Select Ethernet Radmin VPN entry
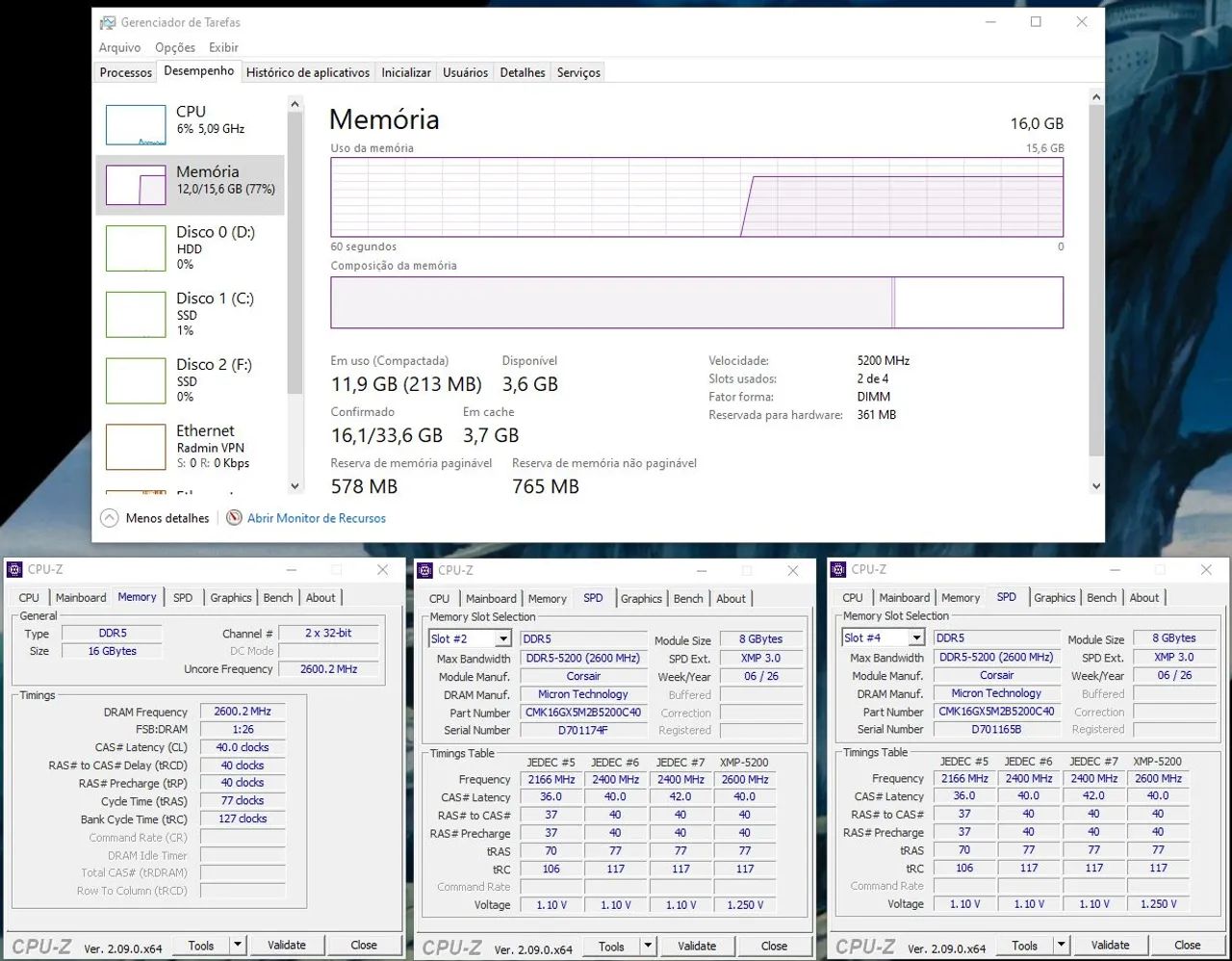This screenshot has height=961, width=1232. 190,447
